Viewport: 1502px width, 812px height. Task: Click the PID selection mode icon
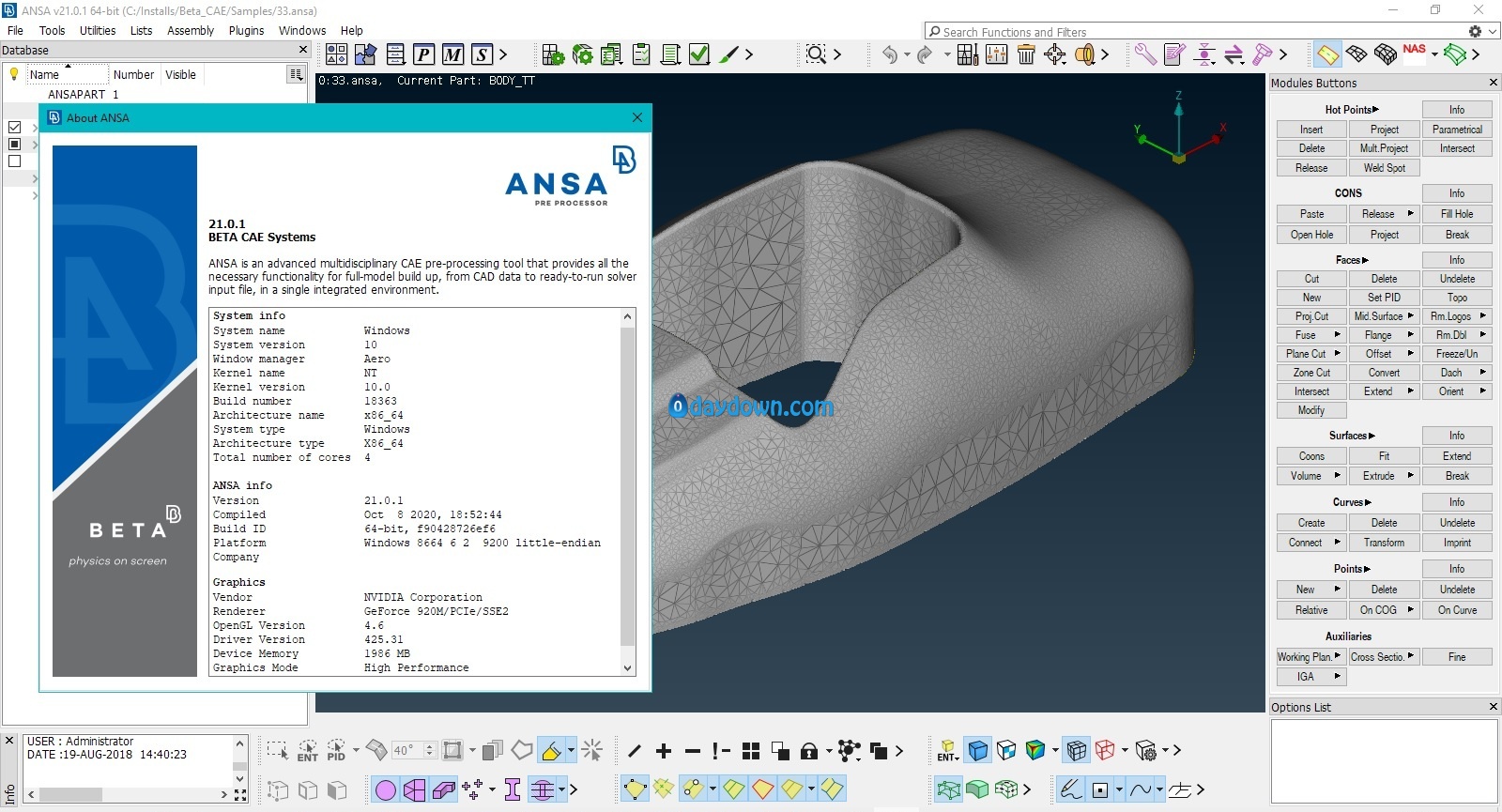336,751
